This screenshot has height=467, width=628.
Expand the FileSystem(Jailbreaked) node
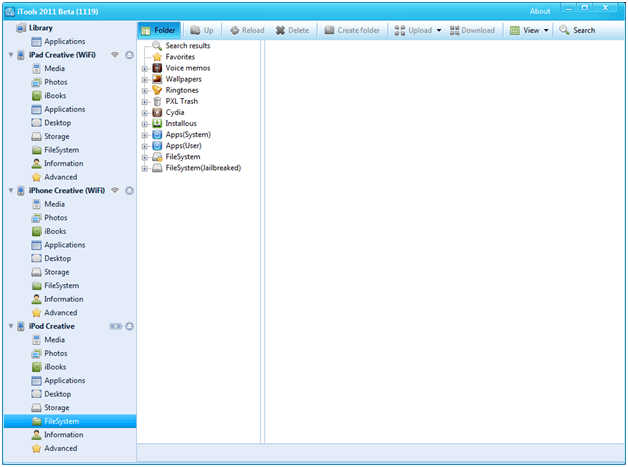[x=145, y=169]
